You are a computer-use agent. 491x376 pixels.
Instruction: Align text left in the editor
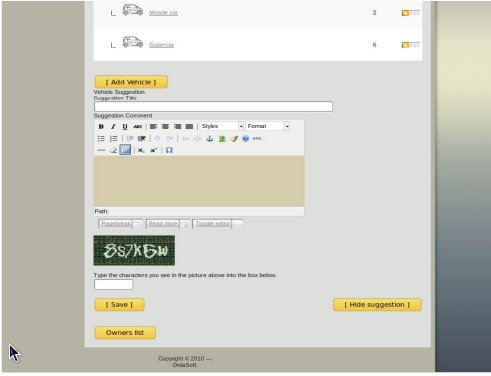[153, 127]
